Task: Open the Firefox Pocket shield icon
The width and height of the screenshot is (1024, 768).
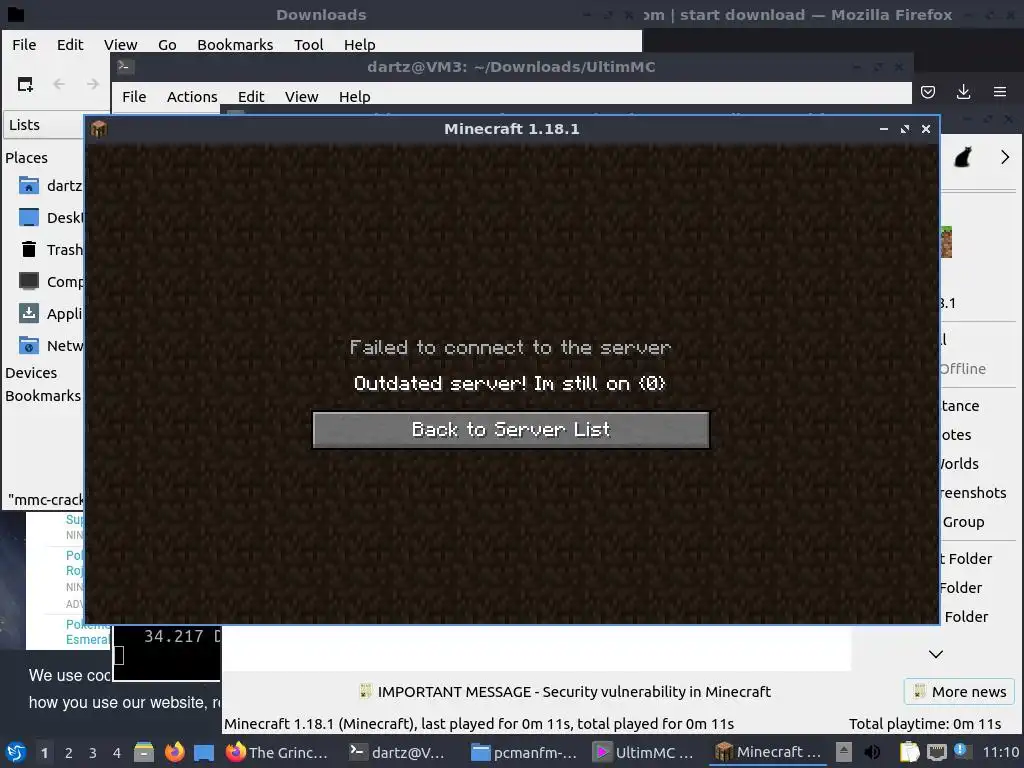Action: 928,92
